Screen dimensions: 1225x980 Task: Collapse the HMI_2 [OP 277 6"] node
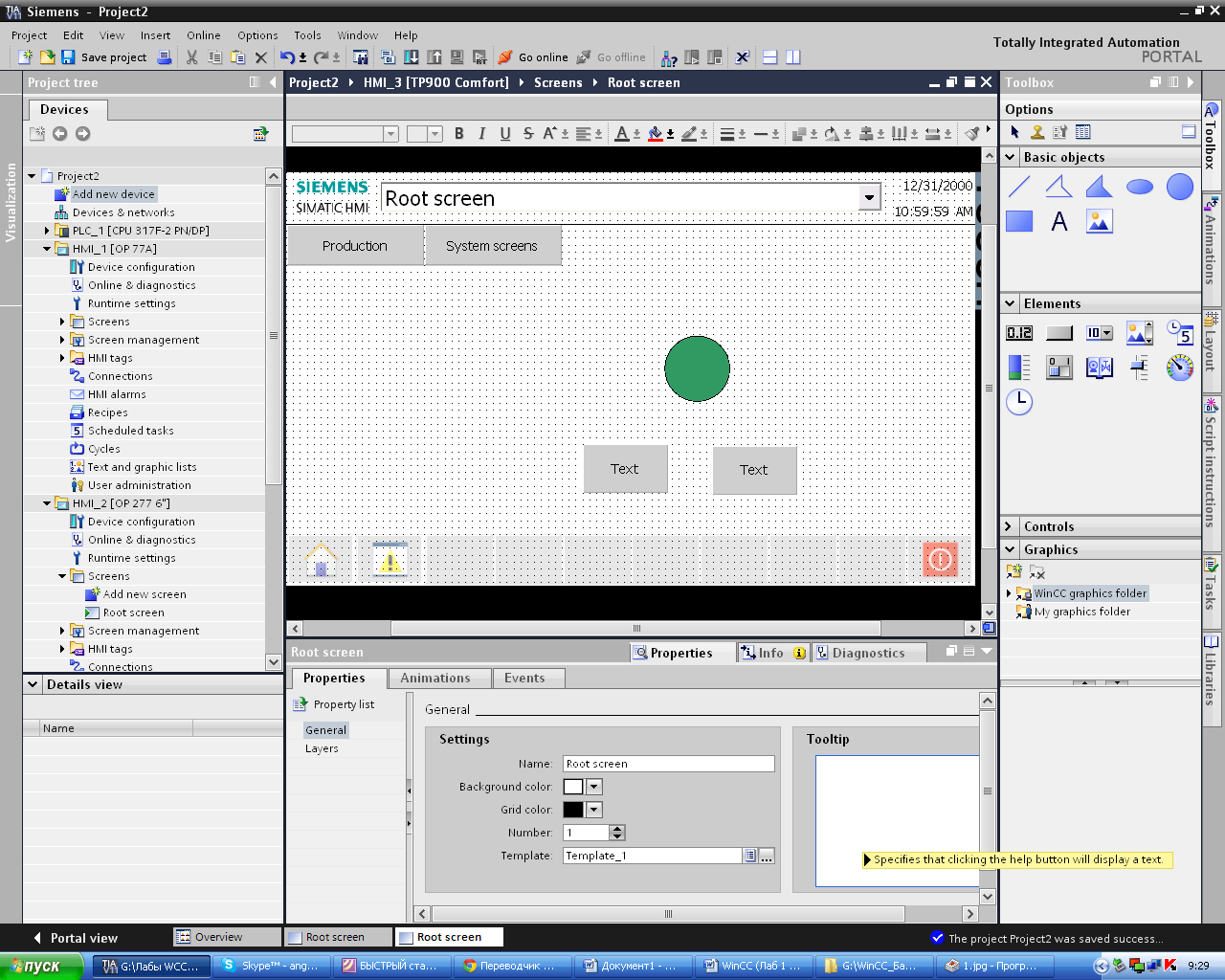point(47,503)
